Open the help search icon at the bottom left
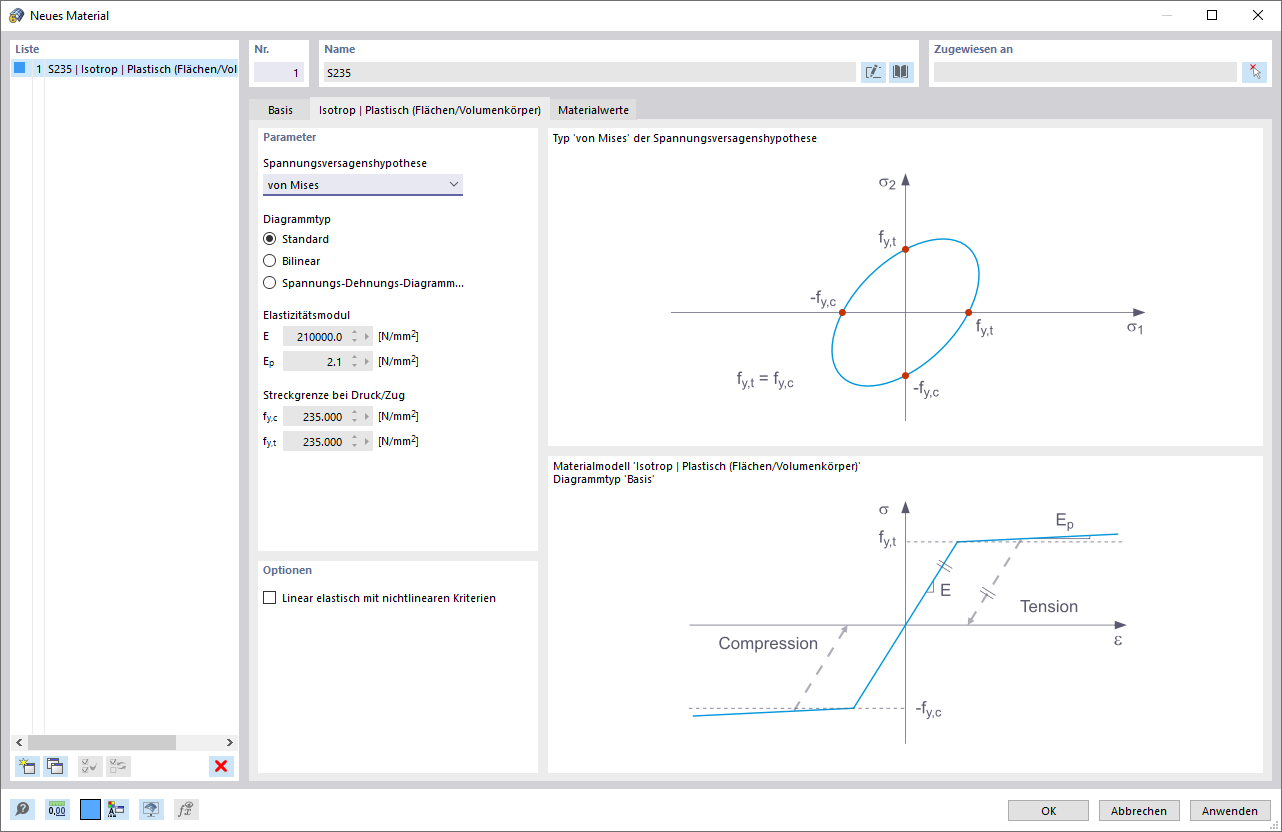Viewport: 1282px width, 832px height. pyautogui.click(x=22, y=810)
